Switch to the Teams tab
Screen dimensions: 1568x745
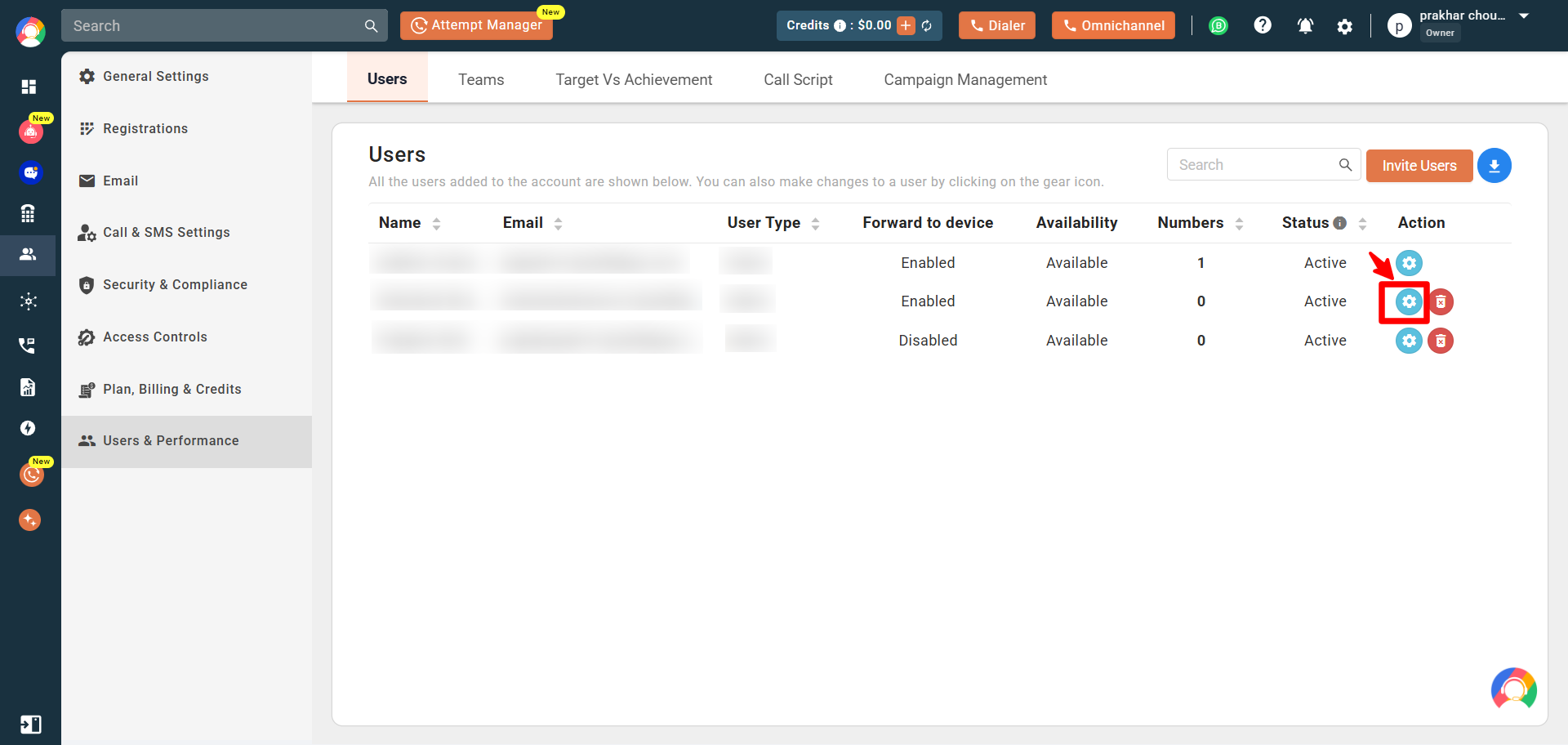tap(481, 79)
